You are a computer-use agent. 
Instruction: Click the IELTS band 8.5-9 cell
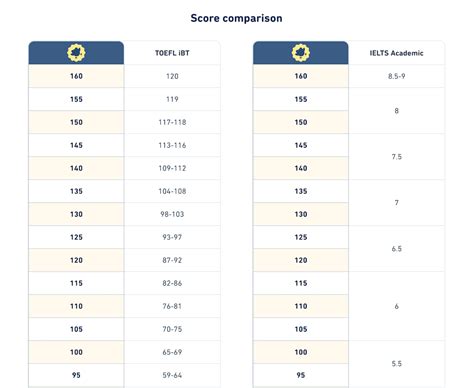(396, 76)
